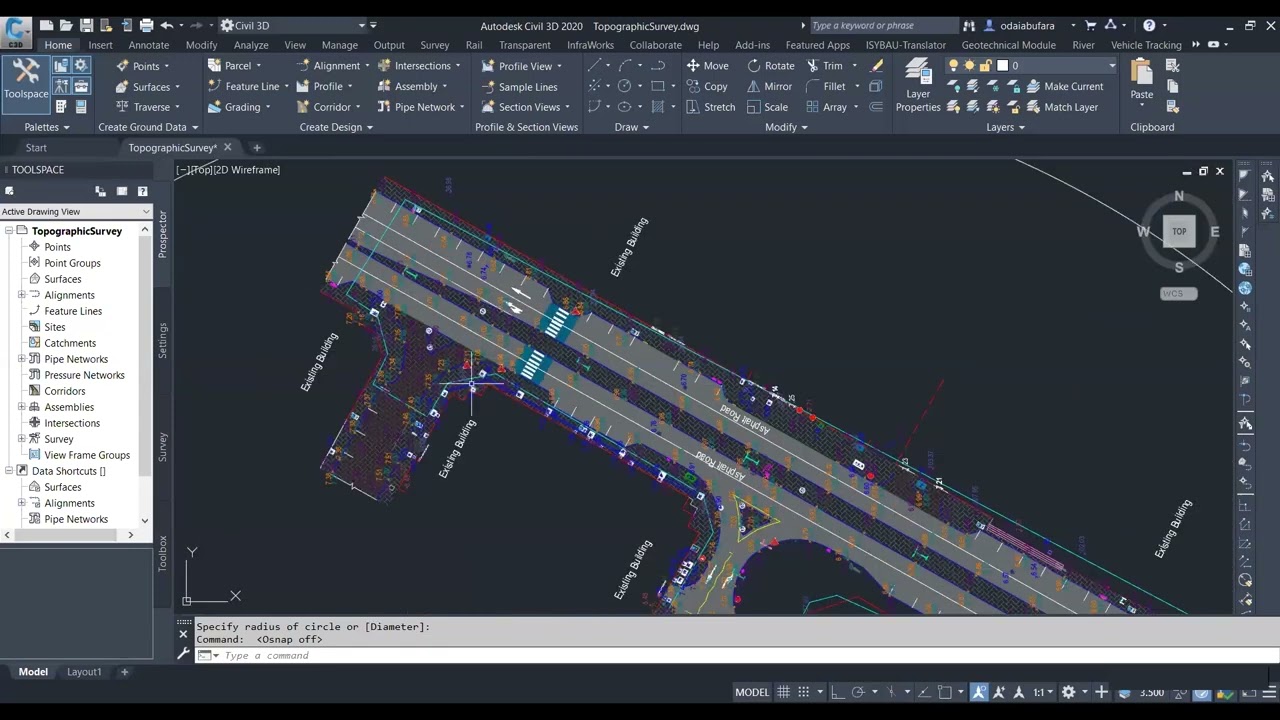1280x720 pixels.
Task: Click the WCS label under ViewCube
Action: point(1178,293)
